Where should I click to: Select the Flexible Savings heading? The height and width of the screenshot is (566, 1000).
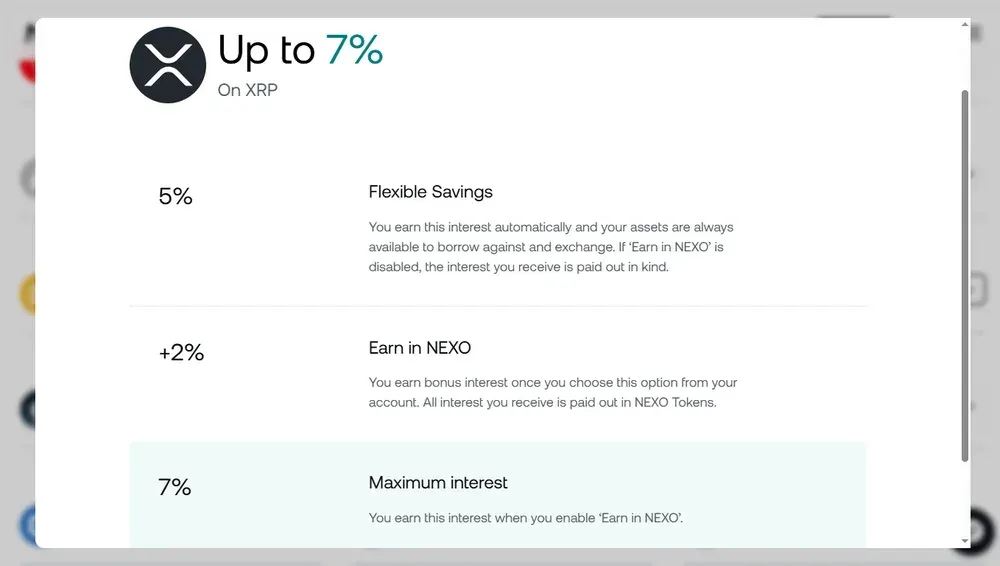(x=430, y=191)
